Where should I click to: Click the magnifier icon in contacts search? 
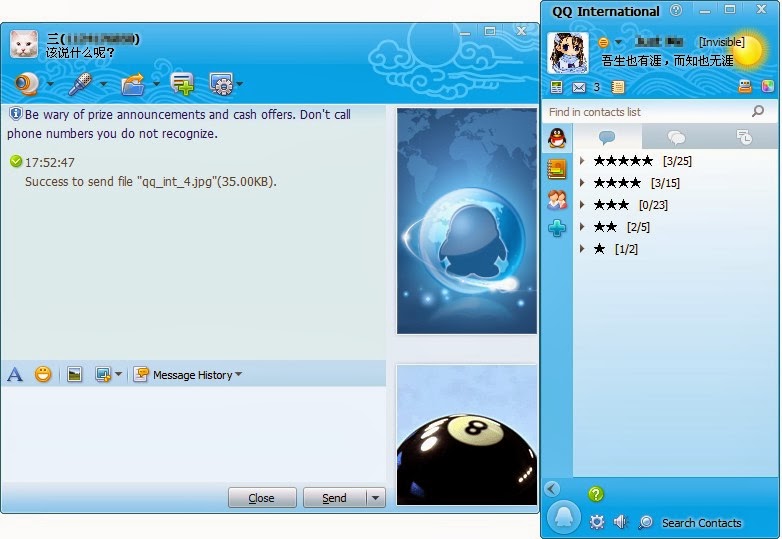click(x=758, y=111)
